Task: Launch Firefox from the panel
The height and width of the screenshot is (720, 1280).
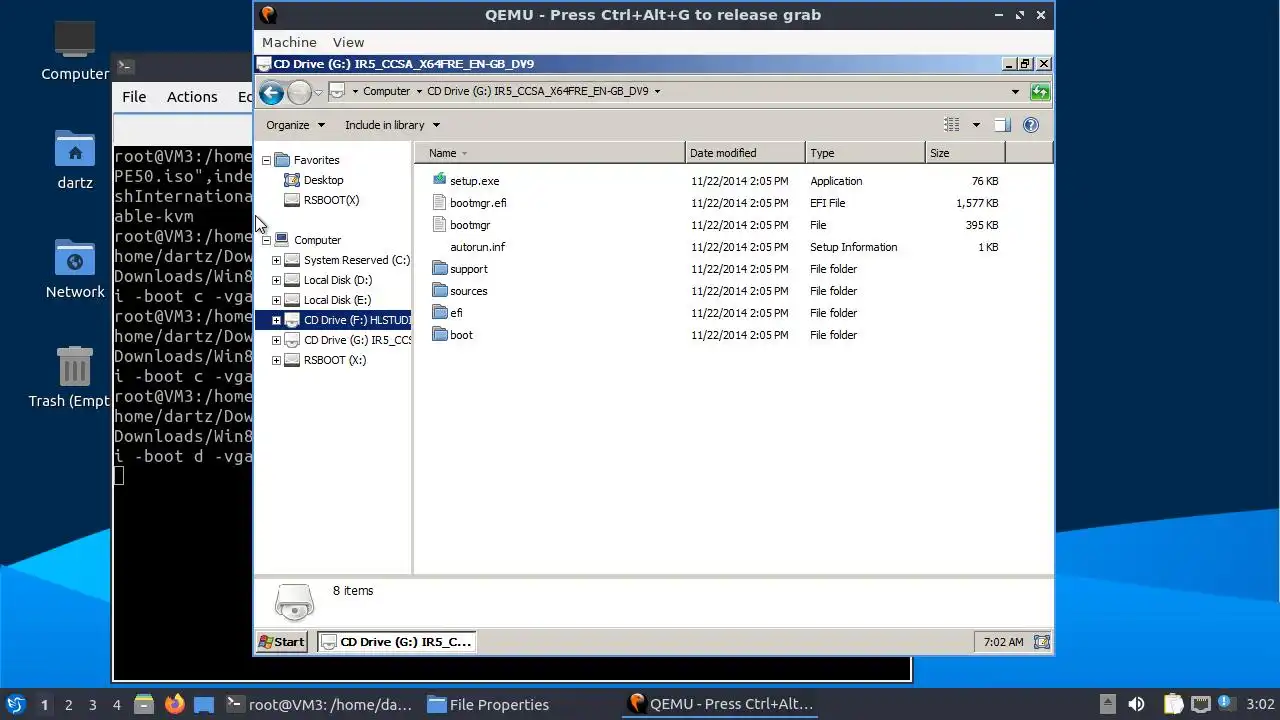Action: 174,704
